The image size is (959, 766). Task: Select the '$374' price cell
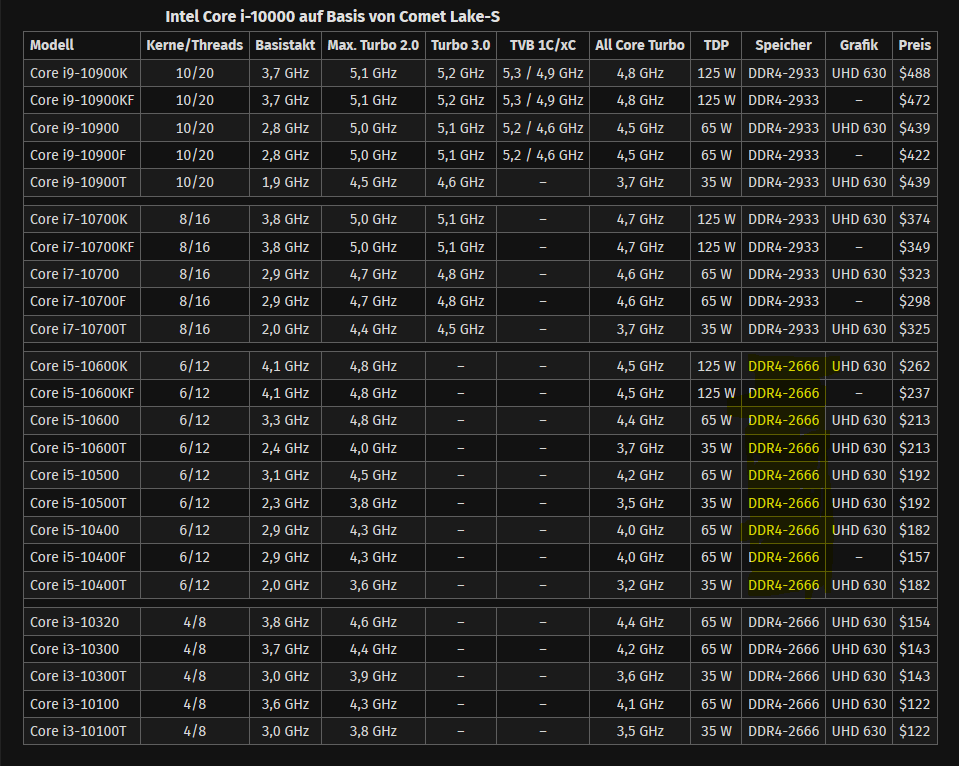914,219
